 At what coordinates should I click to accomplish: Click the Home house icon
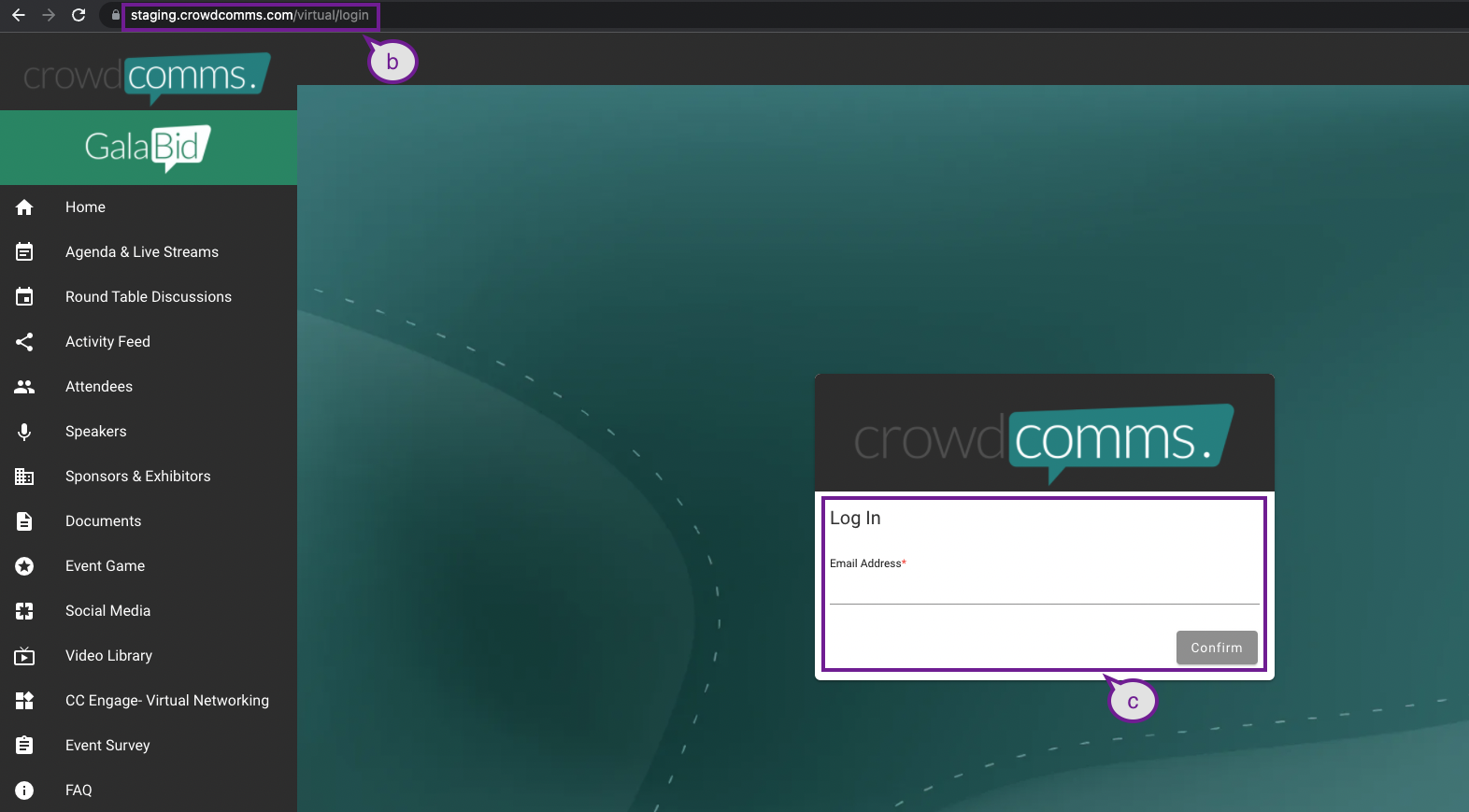click(x=24, y=207)
